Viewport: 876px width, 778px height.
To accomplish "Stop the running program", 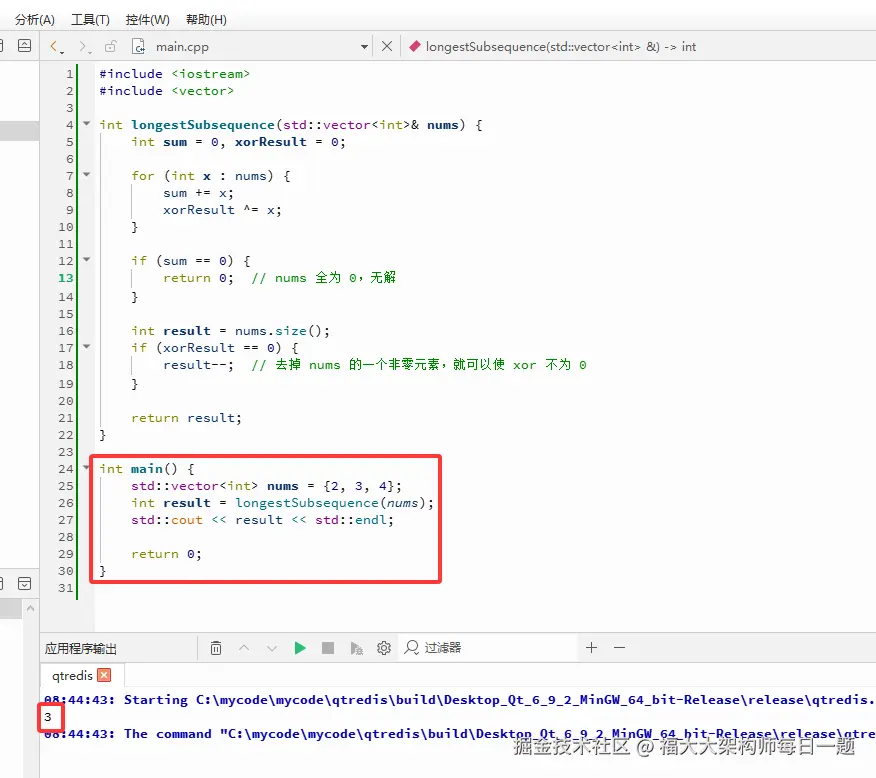I will pyautogui.click(x=328, y=648).
